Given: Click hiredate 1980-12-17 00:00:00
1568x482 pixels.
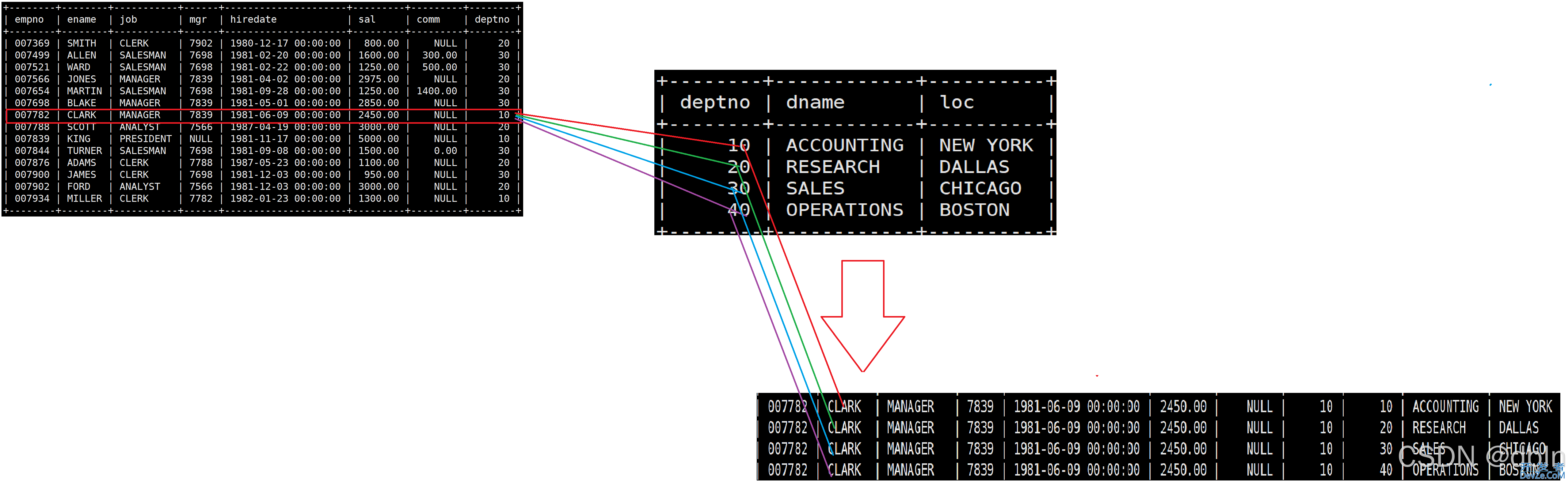Looking at the screenshot, I should point(285,43).
